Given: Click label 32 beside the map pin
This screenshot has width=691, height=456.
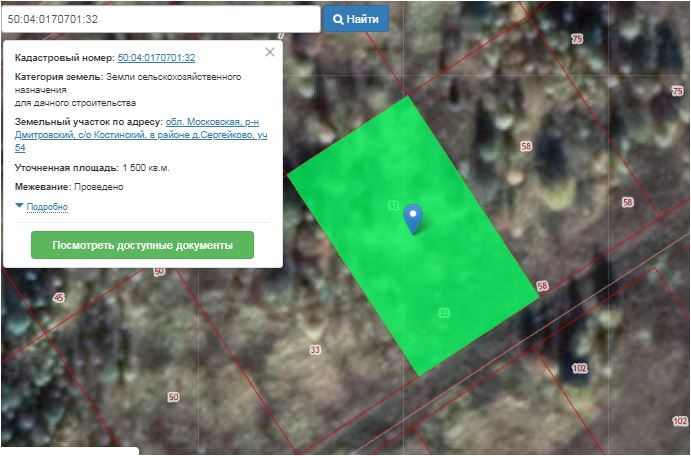Looking at the screenshot, I should [393, 205].
